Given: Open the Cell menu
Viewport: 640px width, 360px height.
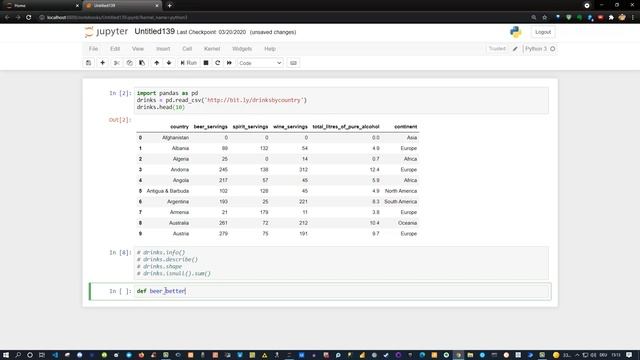Looking at the screenshot, I should tap(187, 49).
